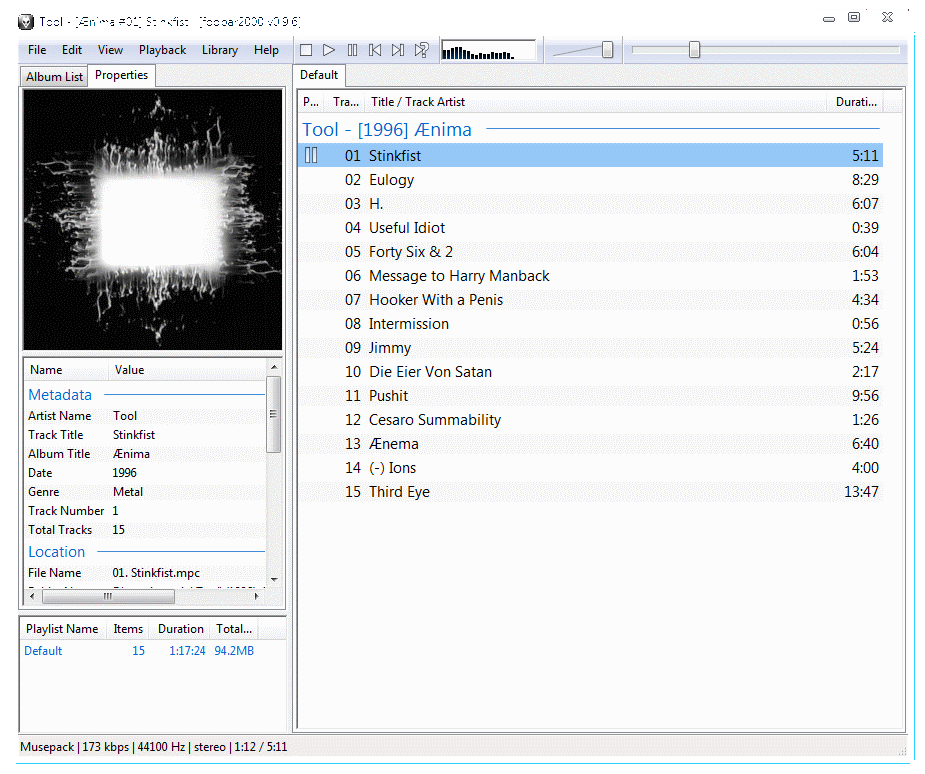The width and height of the screenshot is (925, 774).
Task: Open the File menu
Action: [37, 50]
